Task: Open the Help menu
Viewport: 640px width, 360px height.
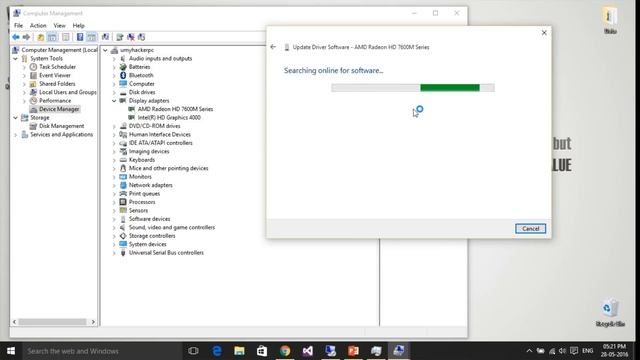Action: click(78, 25)
